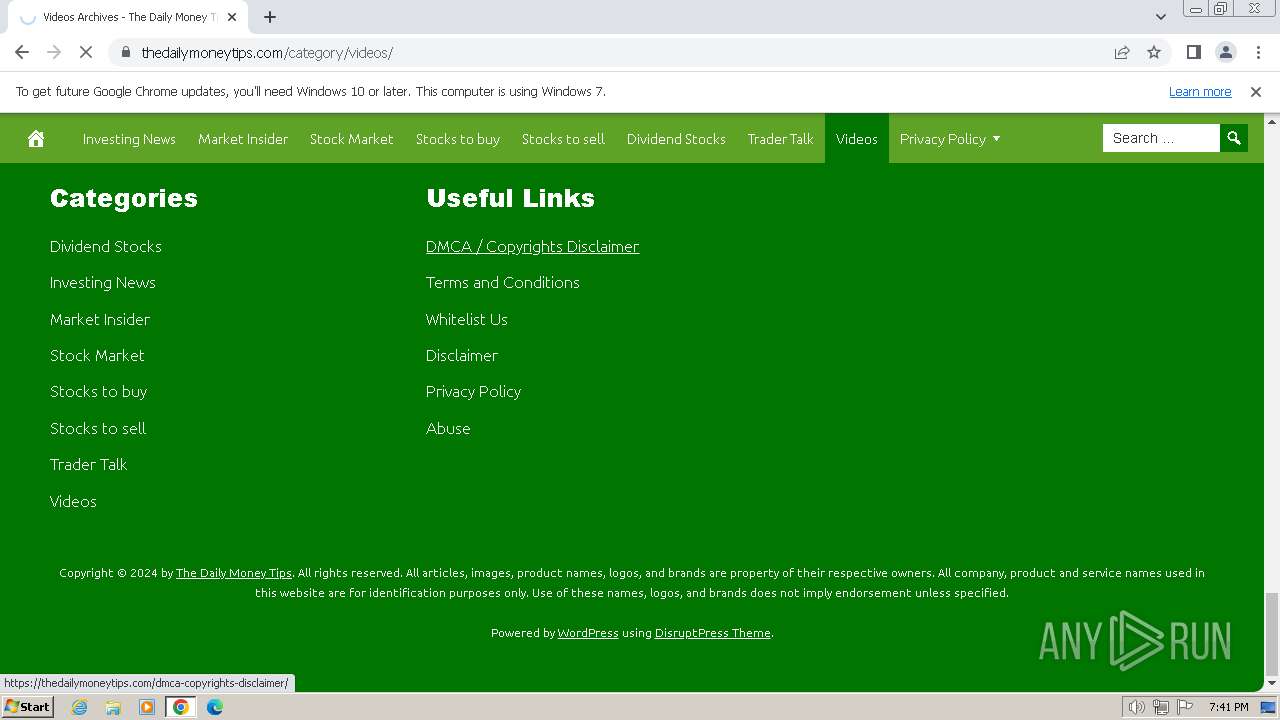
Task: Open the Chrome profile avatar icon
Action: 1226,52
